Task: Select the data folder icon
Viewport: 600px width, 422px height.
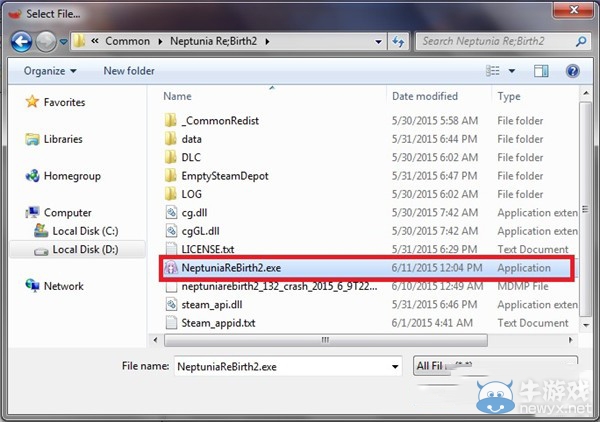Action: (171, 139)
